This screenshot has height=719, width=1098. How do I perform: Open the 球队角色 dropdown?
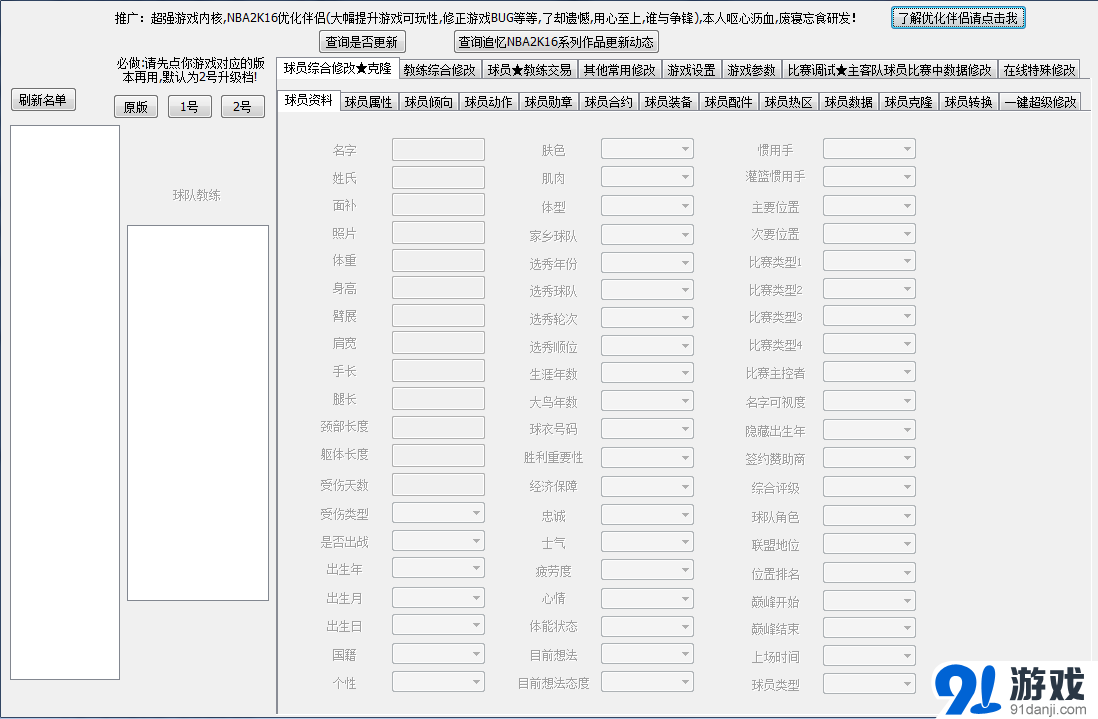[869, 517]
